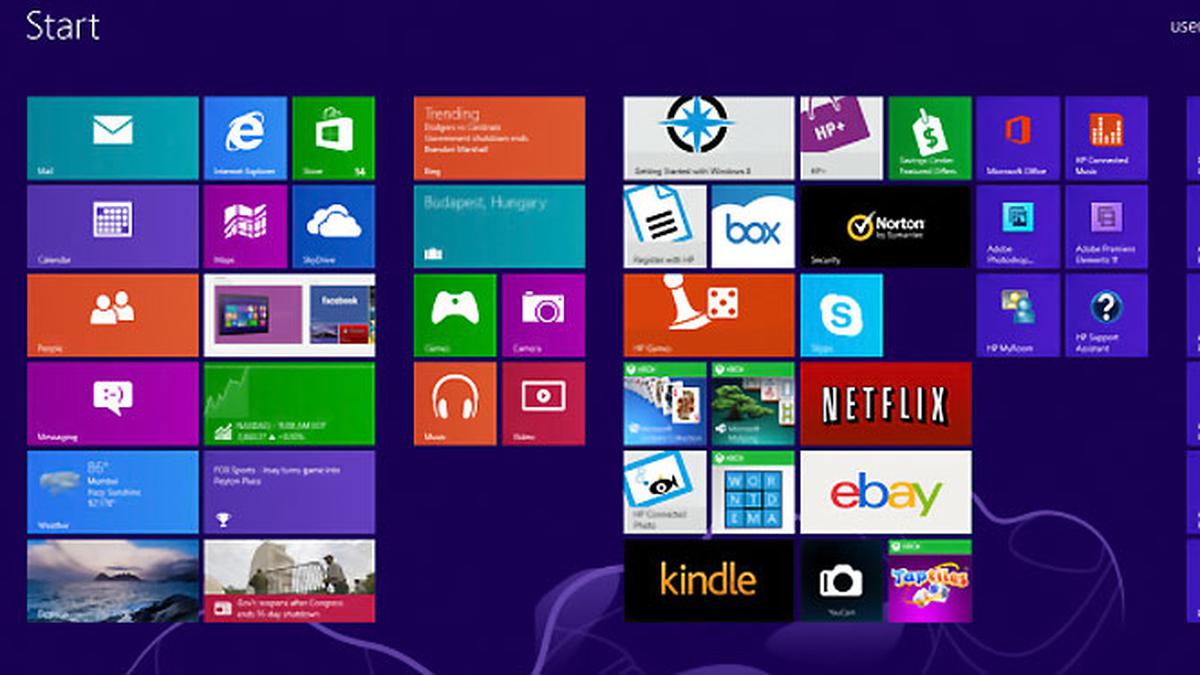1200x675 pixels.
Task: Launch Microsoft Solitaire Collection tile
Action: pos(665,403)
